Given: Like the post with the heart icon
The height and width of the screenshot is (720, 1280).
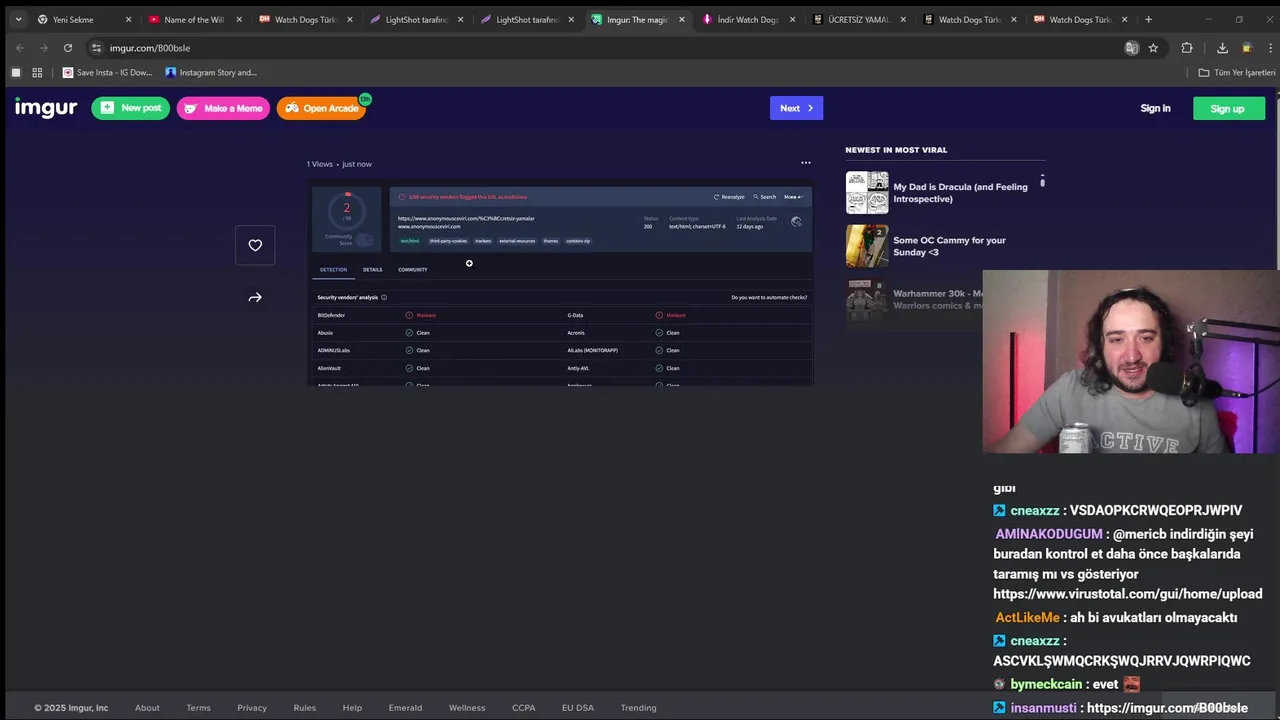Looking at the screenshot, I should 255,245.
